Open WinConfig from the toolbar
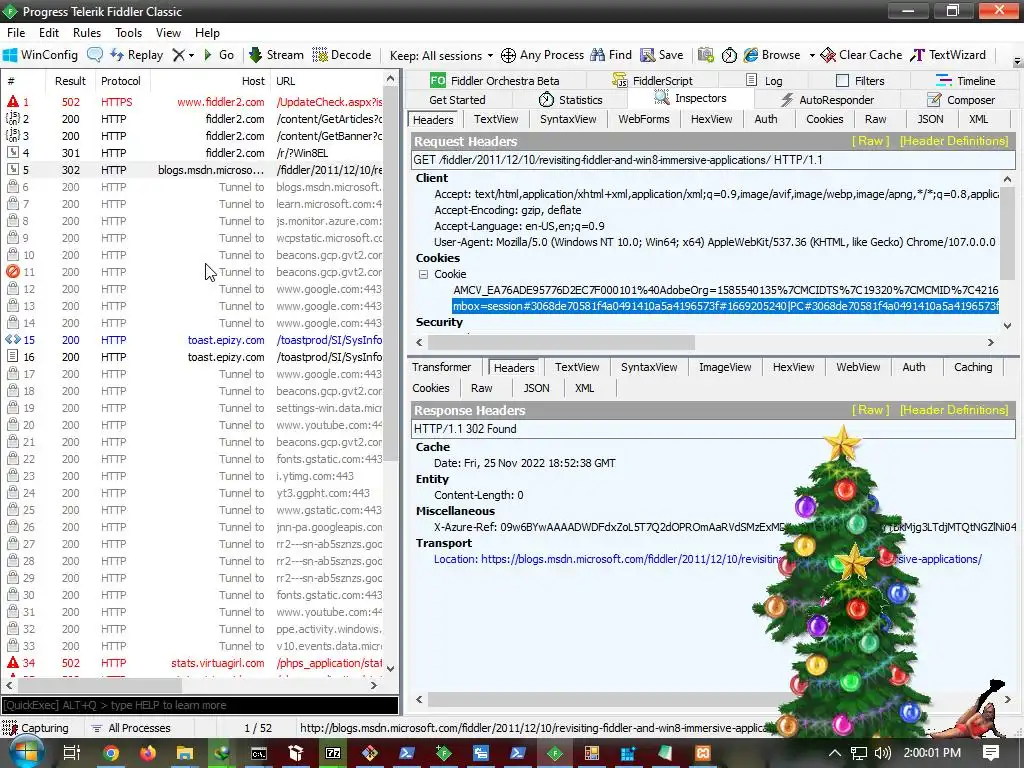 click(x=40, y=55)
